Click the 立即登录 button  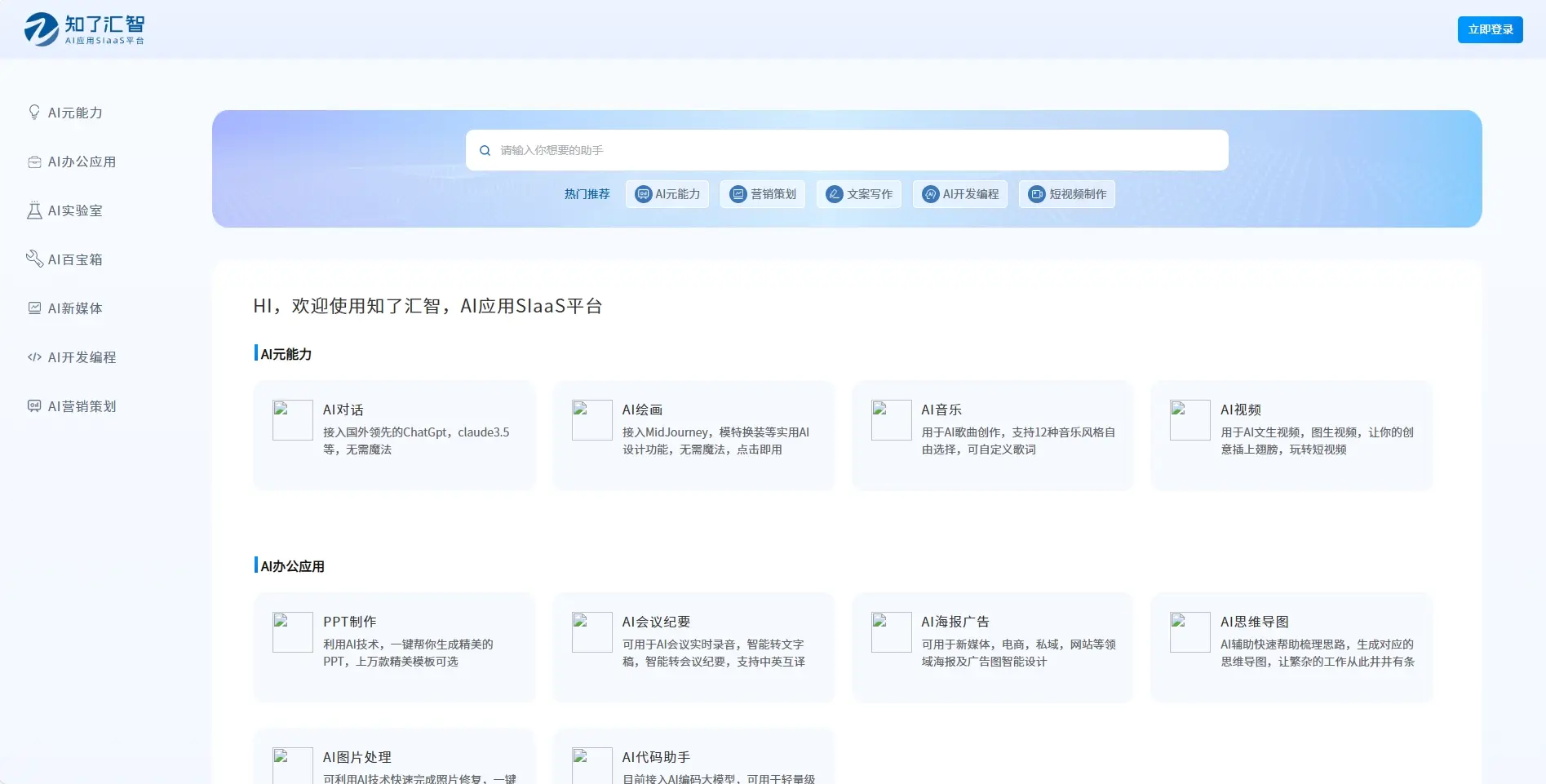[1490, 29]
